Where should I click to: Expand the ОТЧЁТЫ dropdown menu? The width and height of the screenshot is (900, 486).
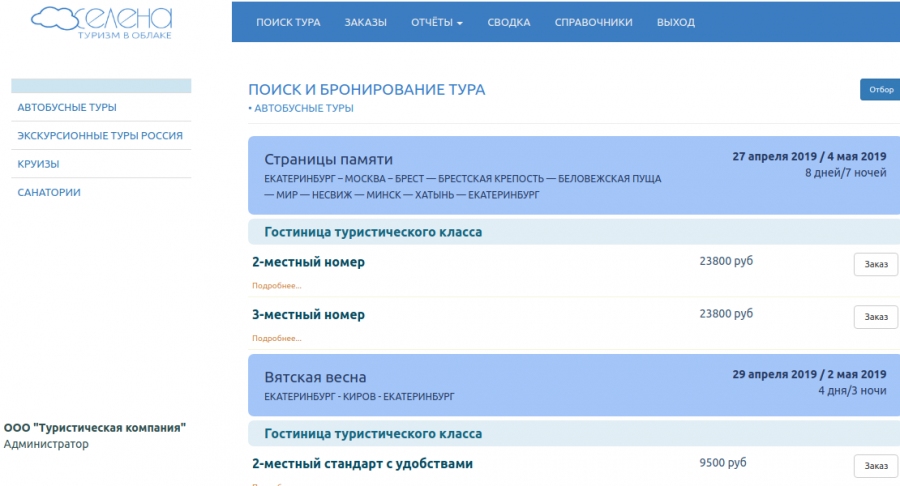[437, 22]
